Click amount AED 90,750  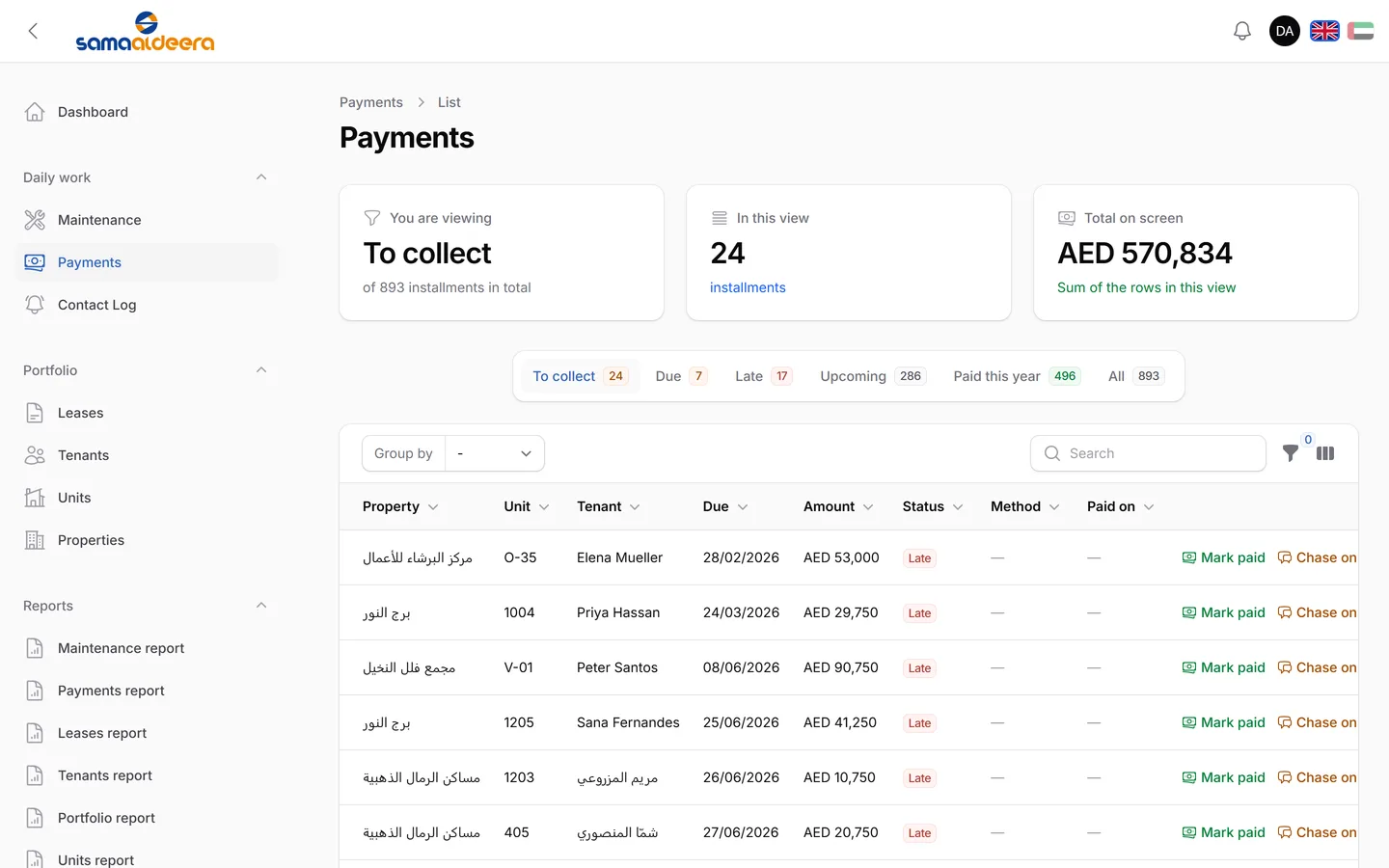[x=841, y=667]
